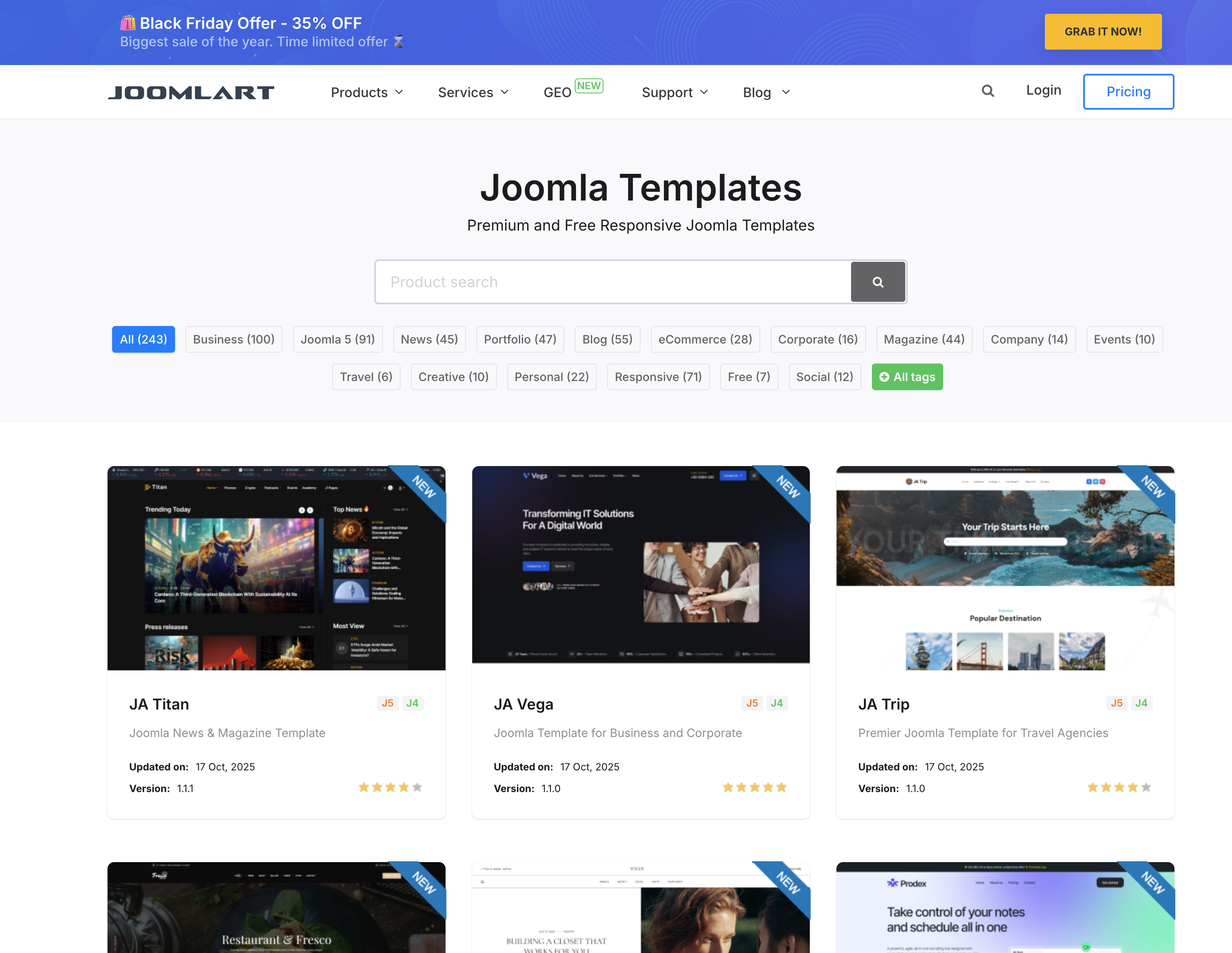The height and width of the screenshot is (953, 1232).
Task: Open the GEO menu item
Action: [x=557, y=92]
